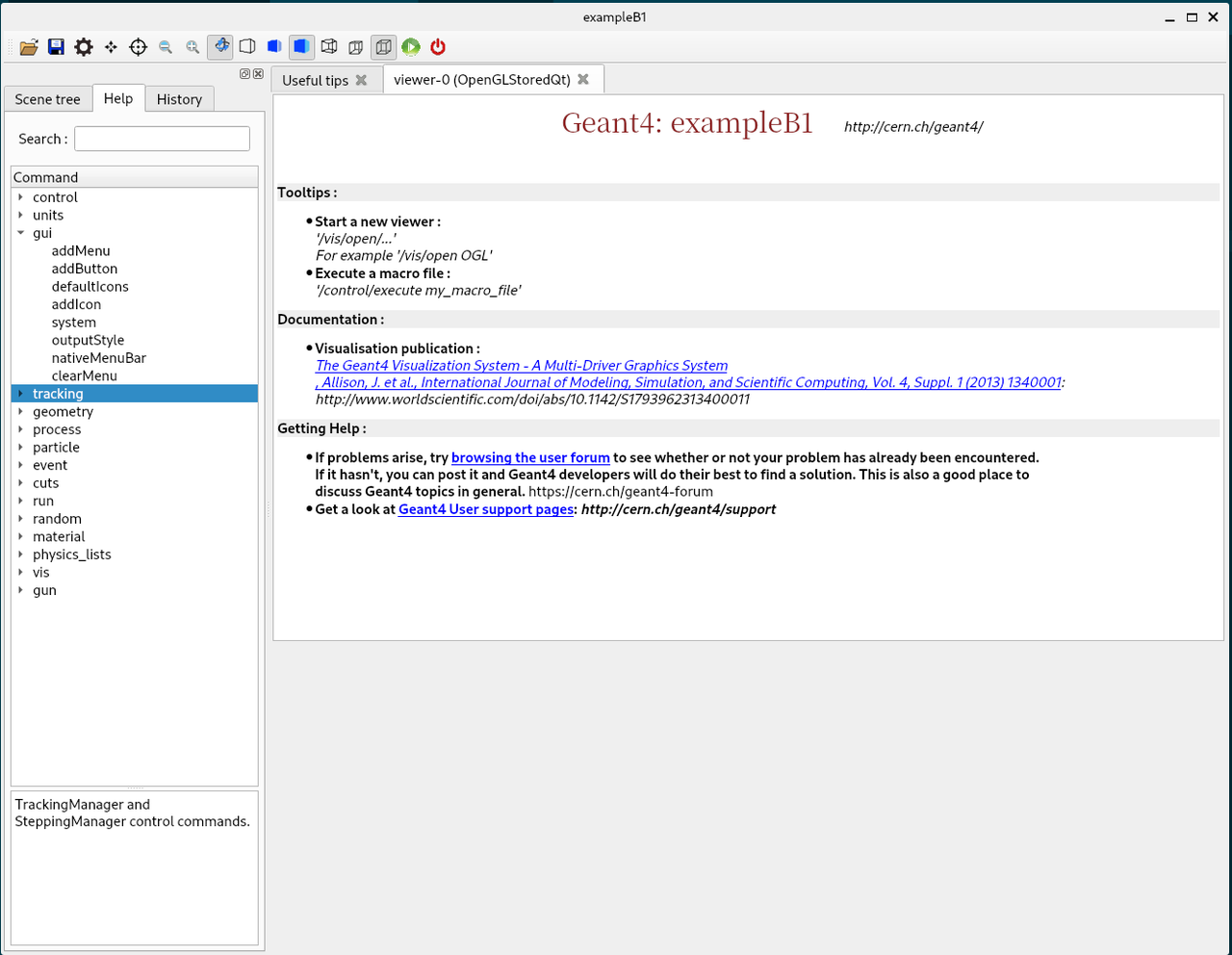This screenshot has width=1232, height=955.
Task: Close the left dock panel
Action: pyautogui.click(x=258, y=74)
